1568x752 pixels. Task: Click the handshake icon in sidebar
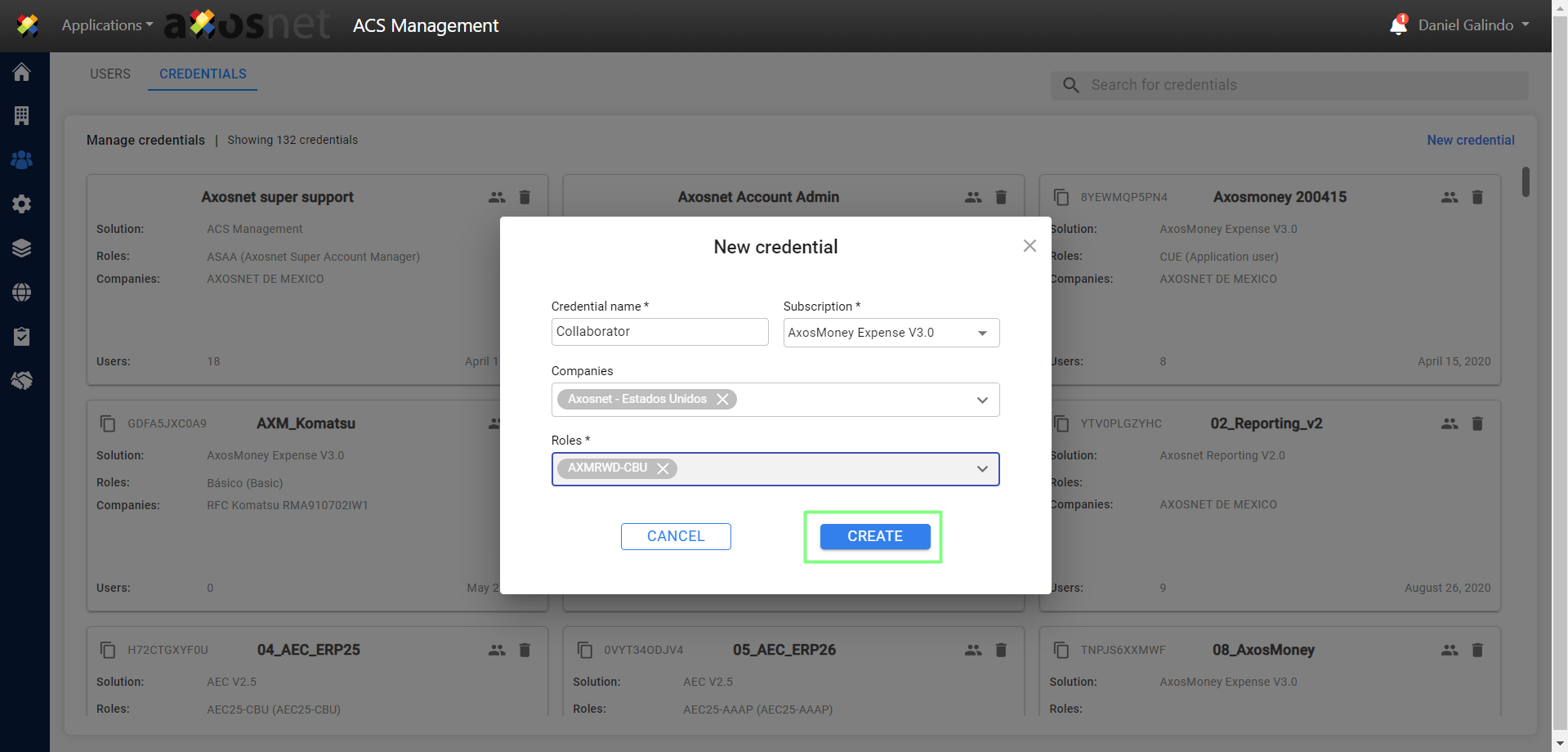(x=22, y=380)
